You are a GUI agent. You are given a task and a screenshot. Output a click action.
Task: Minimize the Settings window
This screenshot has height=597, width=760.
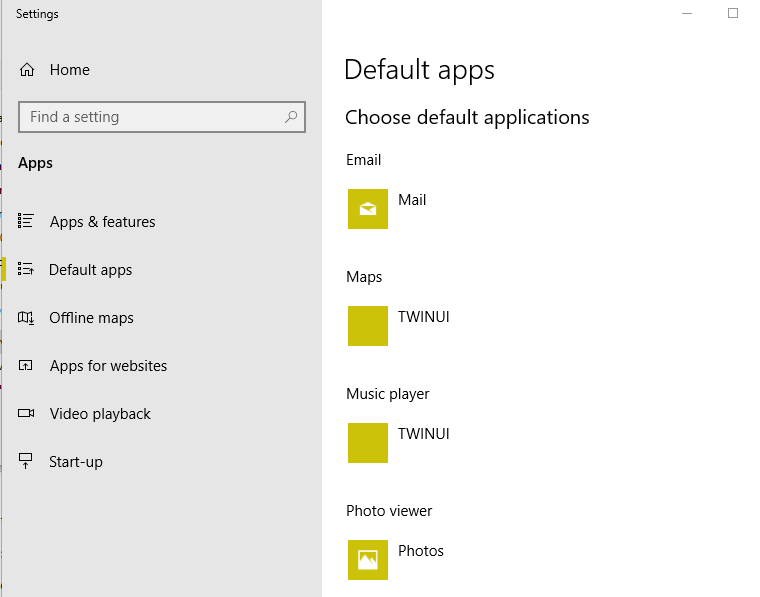[x=687, y=13]
